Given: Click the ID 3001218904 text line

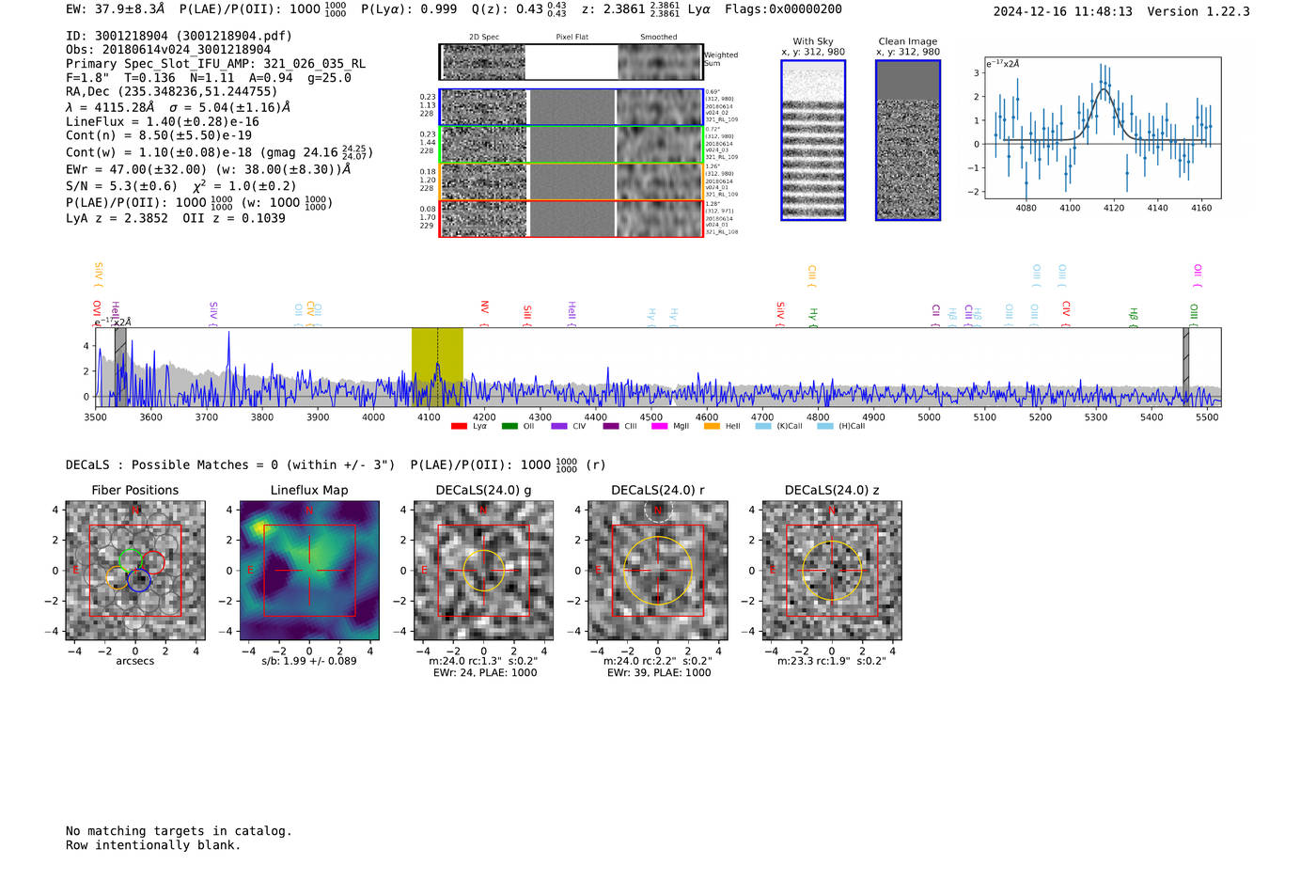Looking at the screenshot, I should tap(180, 36).
